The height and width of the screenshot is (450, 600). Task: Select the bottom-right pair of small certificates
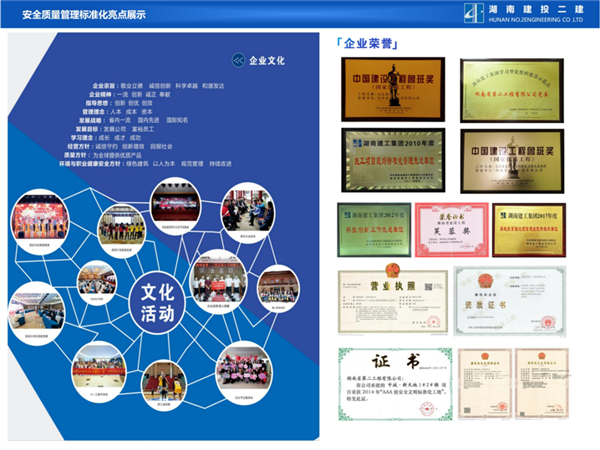tap(511, 381)
